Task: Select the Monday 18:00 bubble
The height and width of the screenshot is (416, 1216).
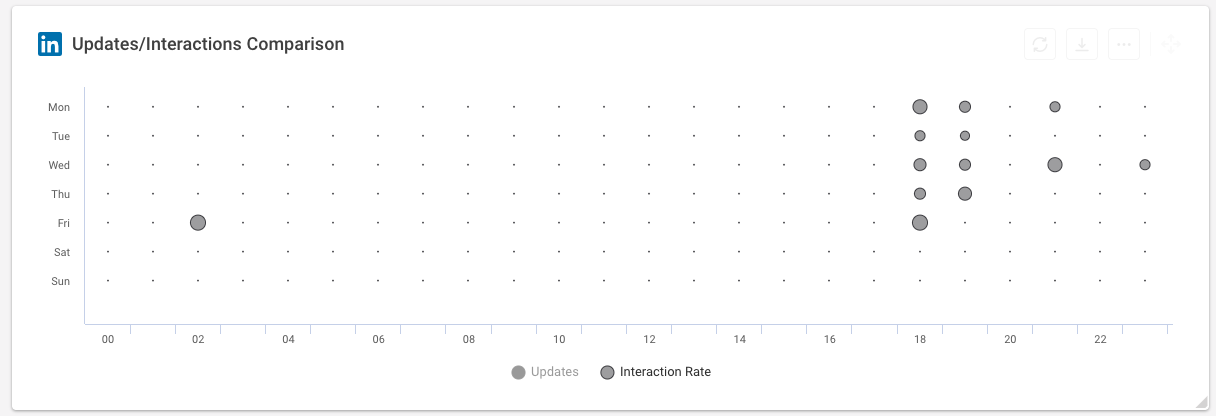Action: (x=920, y=106)
